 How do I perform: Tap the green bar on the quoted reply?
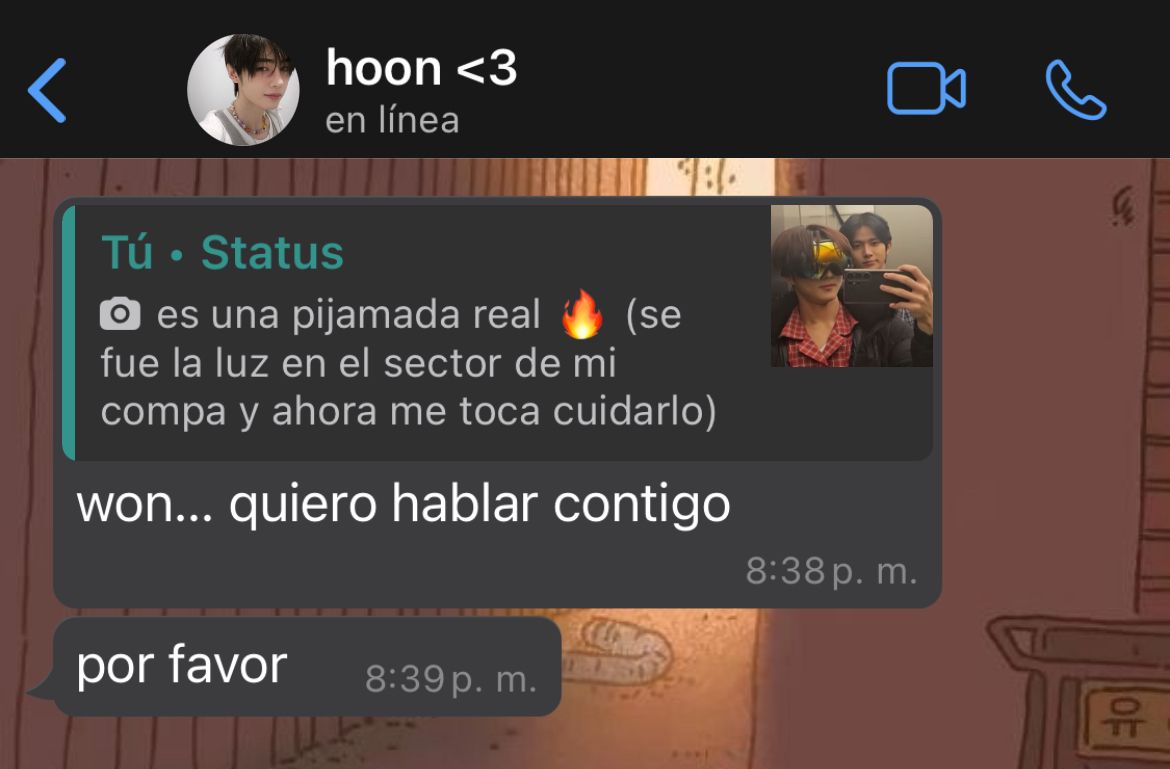pos(69,333)
